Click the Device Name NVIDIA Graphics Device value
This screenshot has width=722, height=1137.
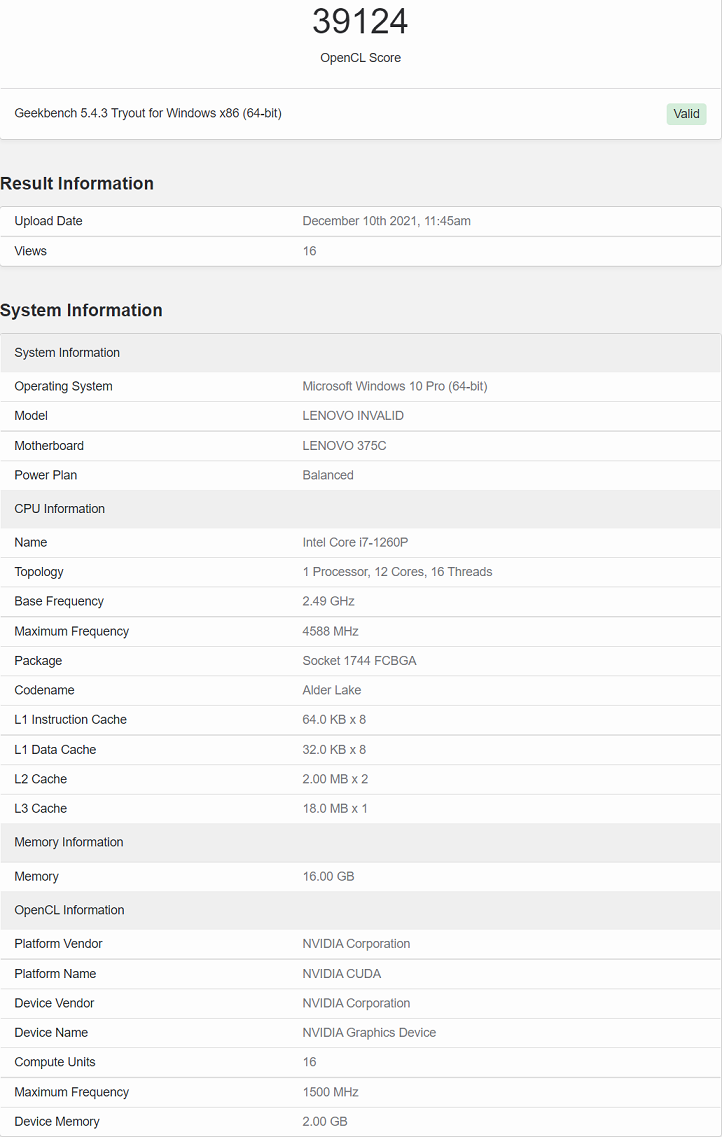pos(369,1033)
